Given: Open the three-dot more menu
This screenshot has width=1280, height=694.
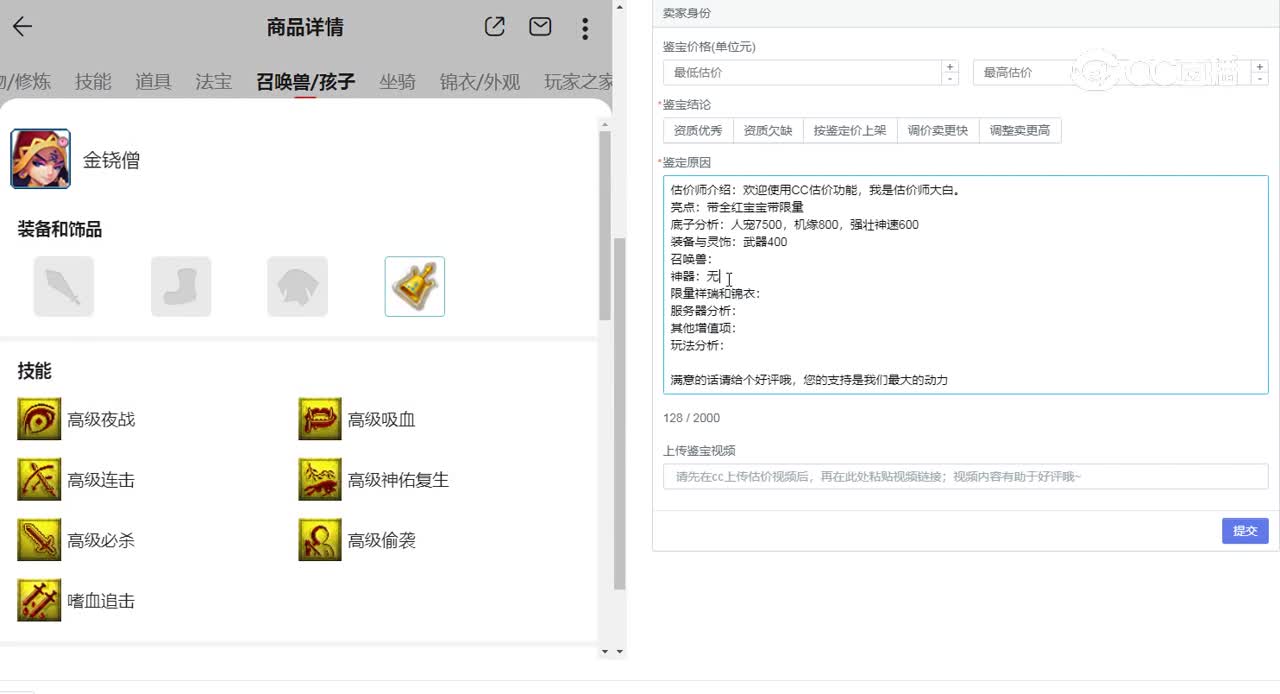Looking at the screenshot, I should click(585, 28).
